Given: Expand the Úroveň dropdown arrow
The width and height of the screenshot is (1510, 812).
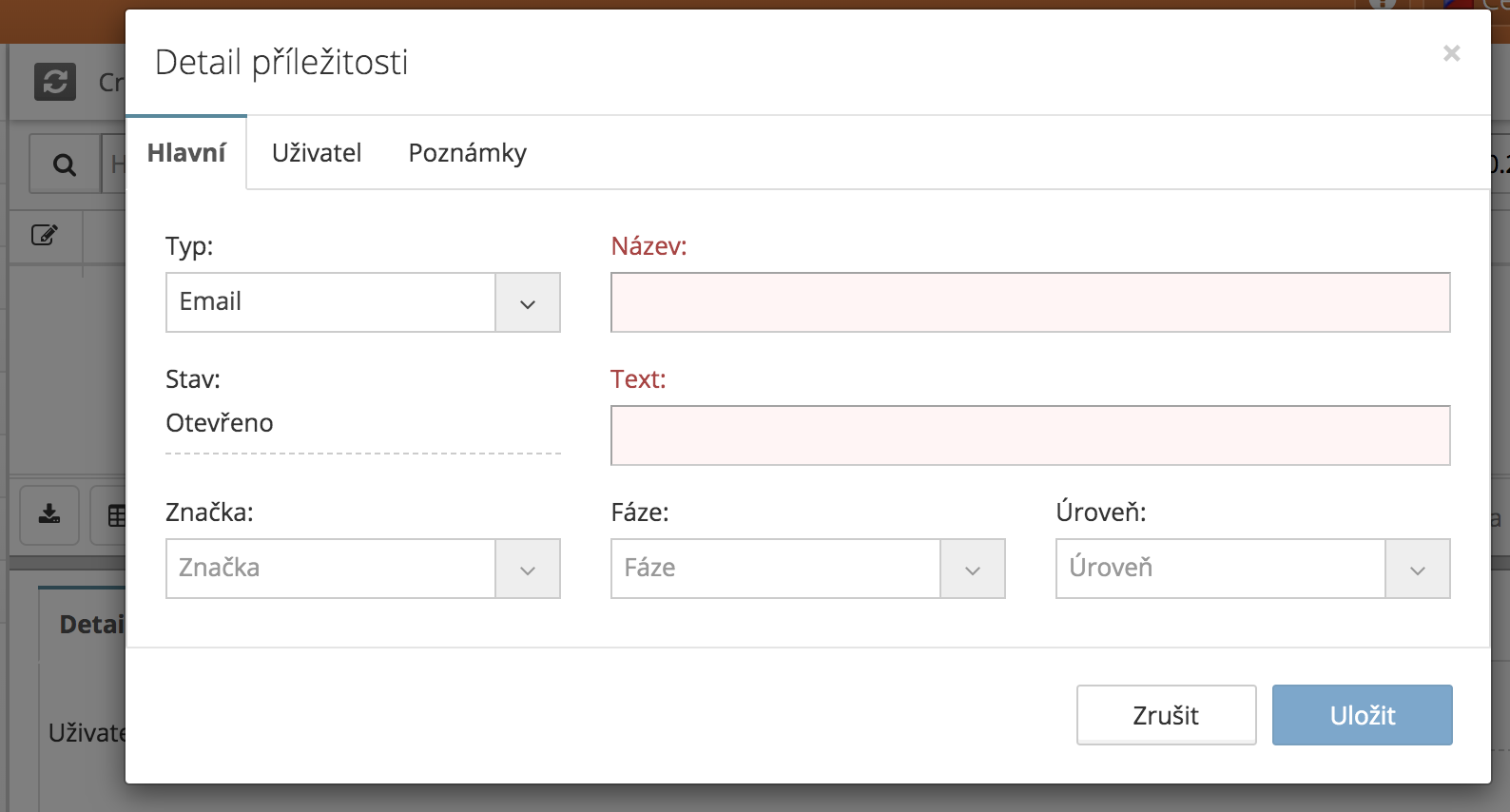Looking at the screenshot, I should [1418, 569].
